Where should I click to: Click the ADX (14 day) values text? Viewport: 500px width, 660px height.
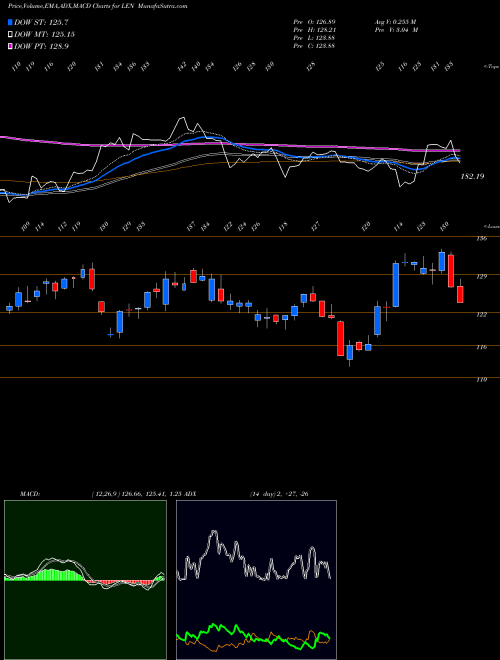click(x=279, y=494)
